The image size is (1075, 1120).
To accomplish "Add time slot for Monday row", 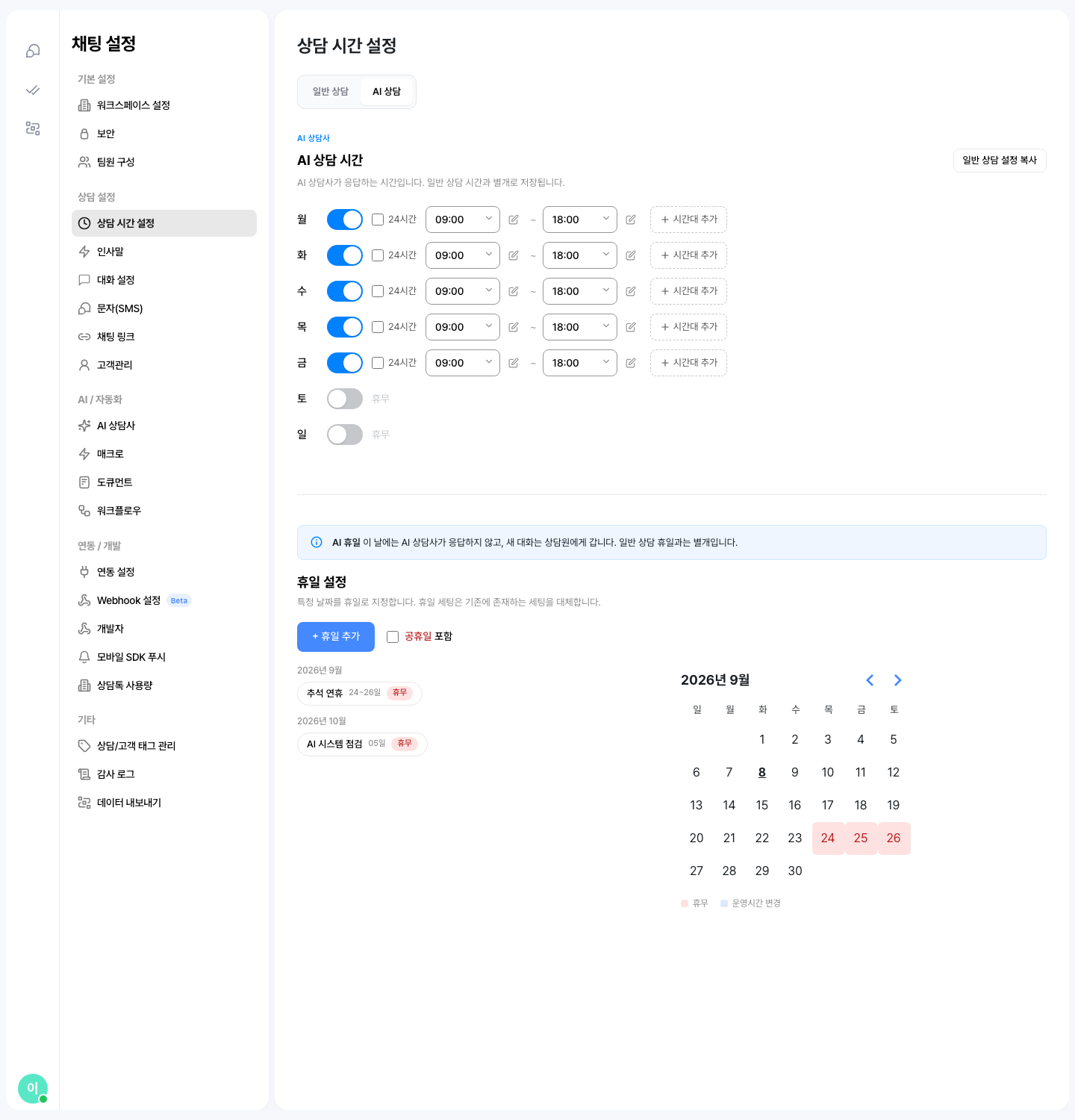I will 688,220.
